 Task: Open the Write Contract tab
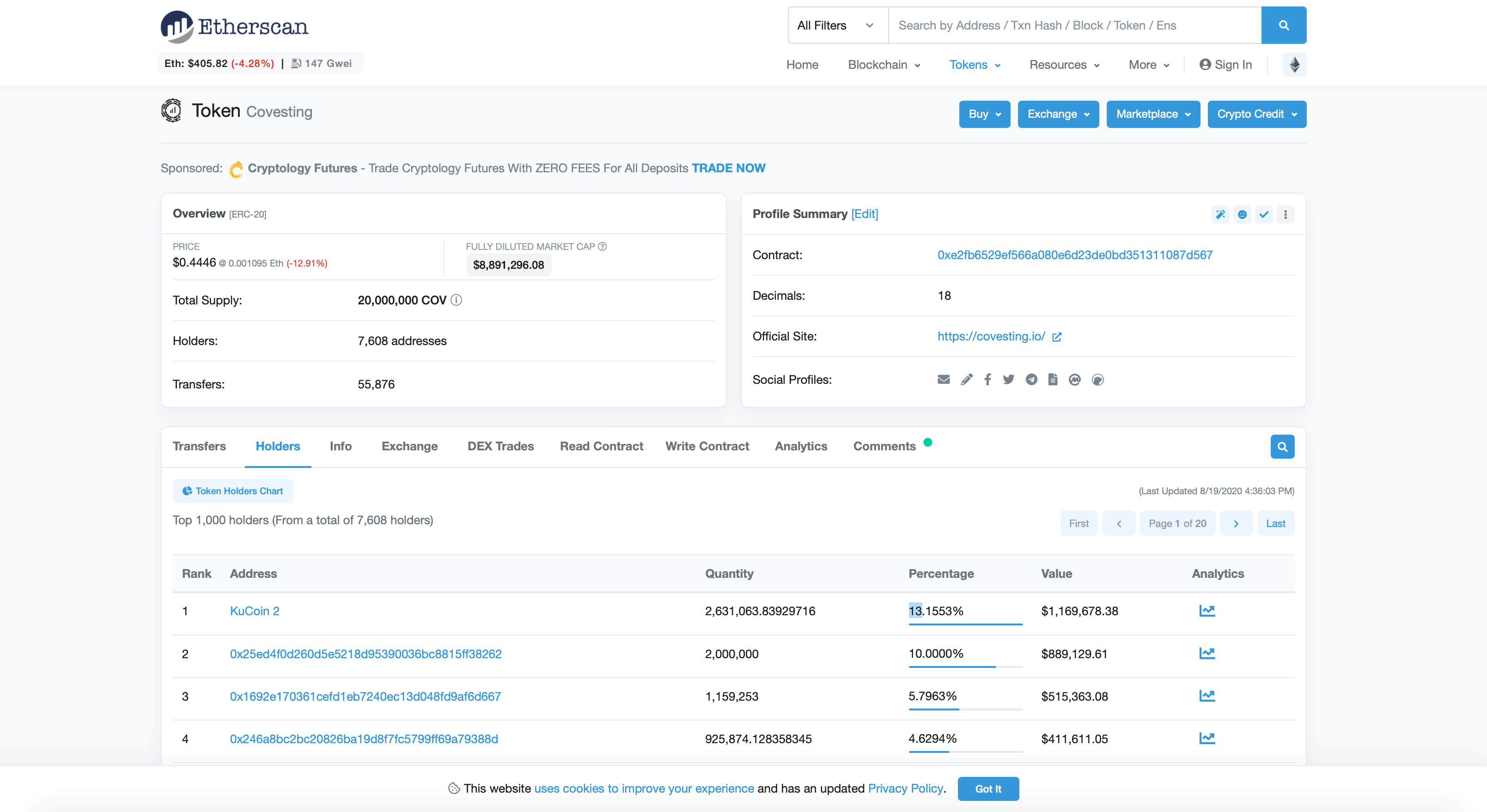707,446
